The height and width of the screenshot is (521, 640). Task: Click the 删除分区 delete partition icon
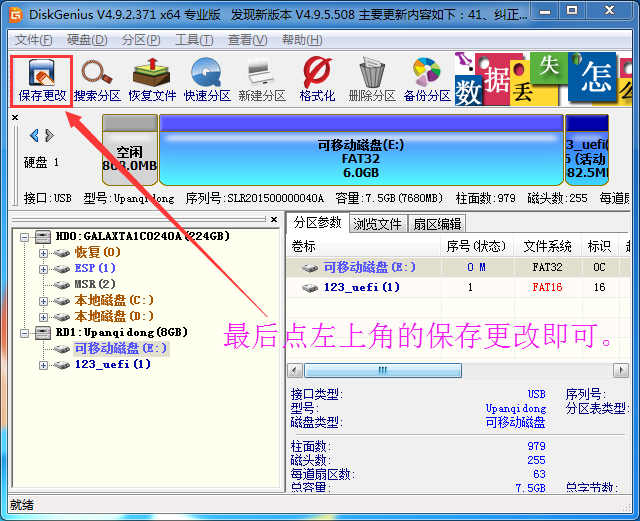372,81
